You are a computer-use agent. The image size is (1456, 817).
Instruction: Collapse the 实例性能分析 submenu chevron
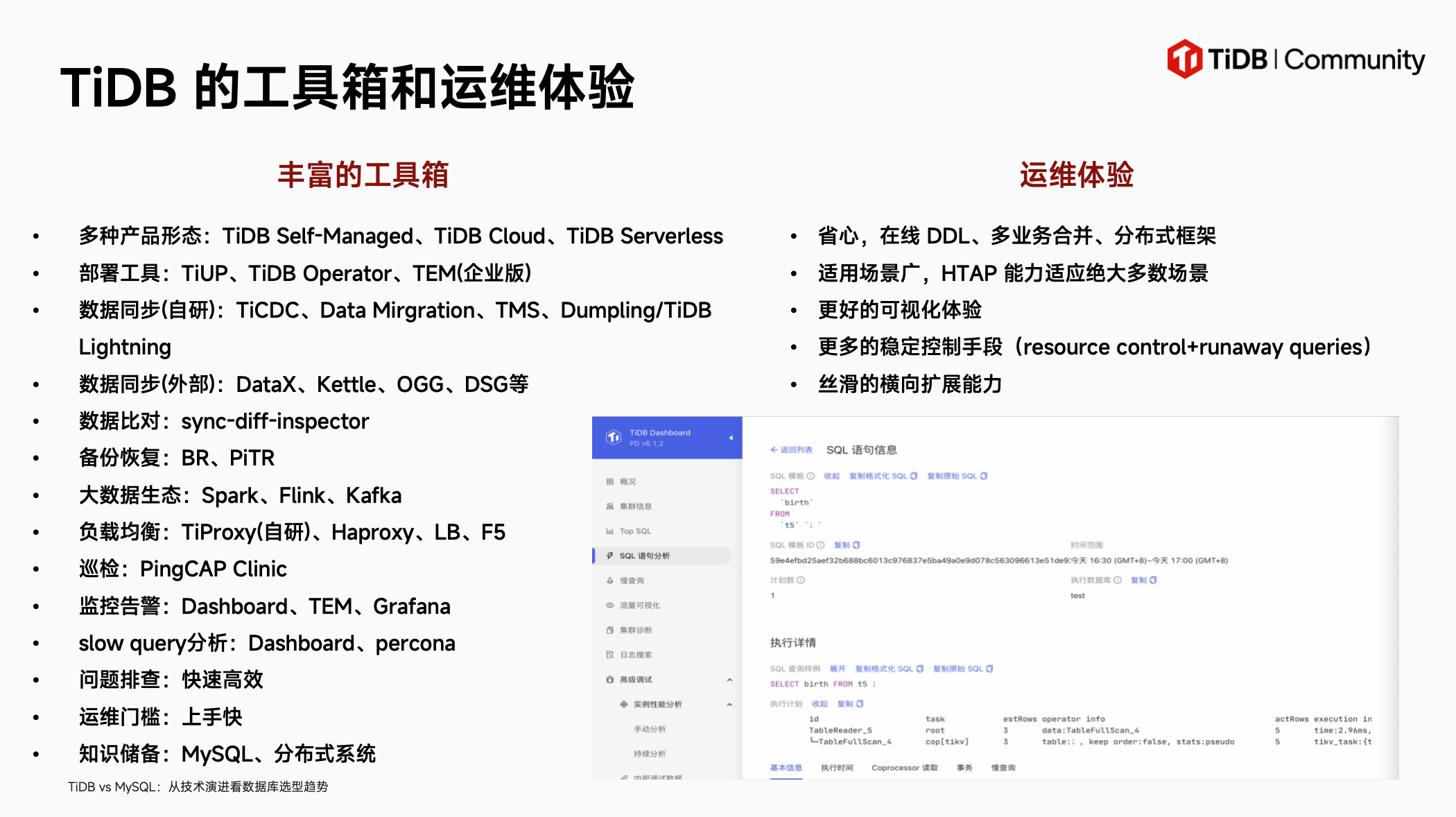coord(729,705)
